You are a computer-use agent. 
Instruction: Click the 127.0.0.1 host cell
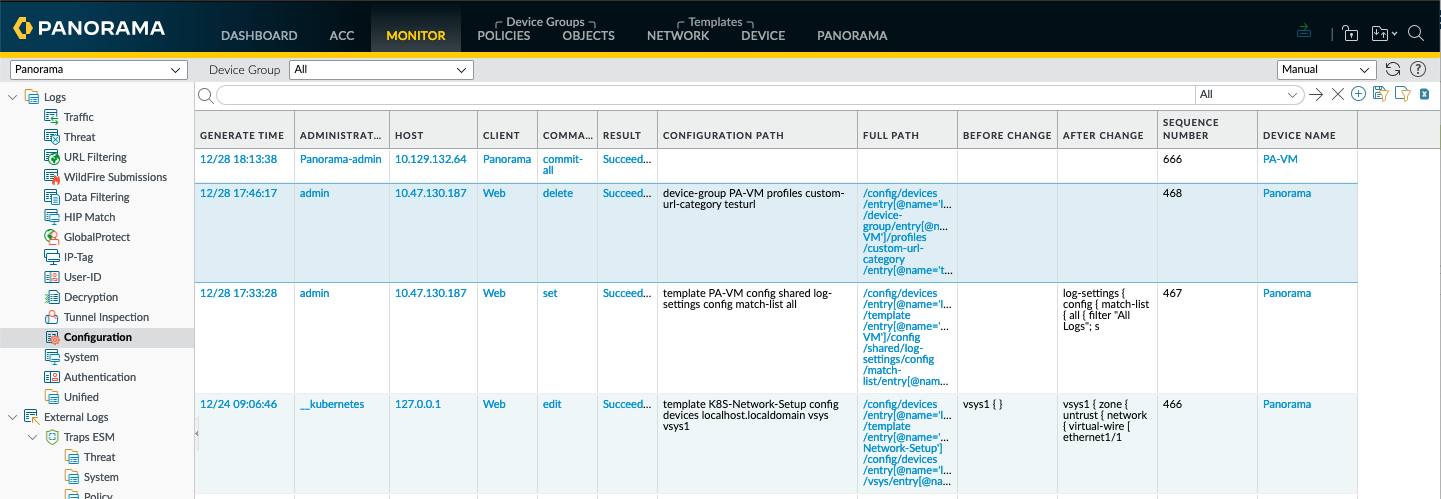418,404
